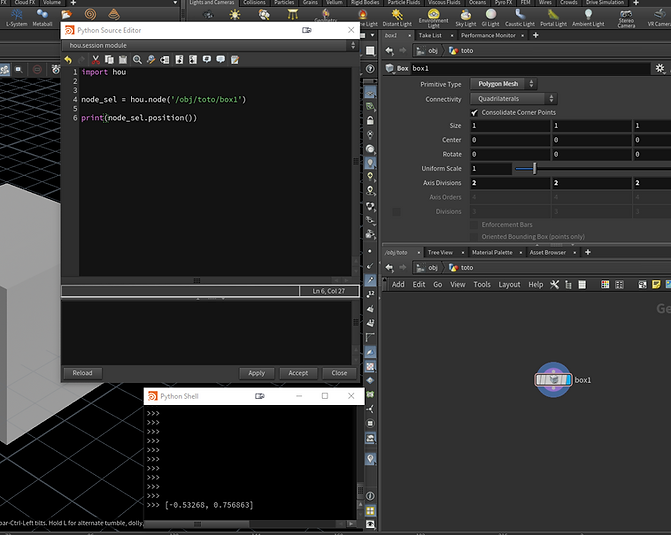Screen dimensions: 671x535
Task: Add an Ambient Light from the shelf
Action: click(x=588, y=18)
